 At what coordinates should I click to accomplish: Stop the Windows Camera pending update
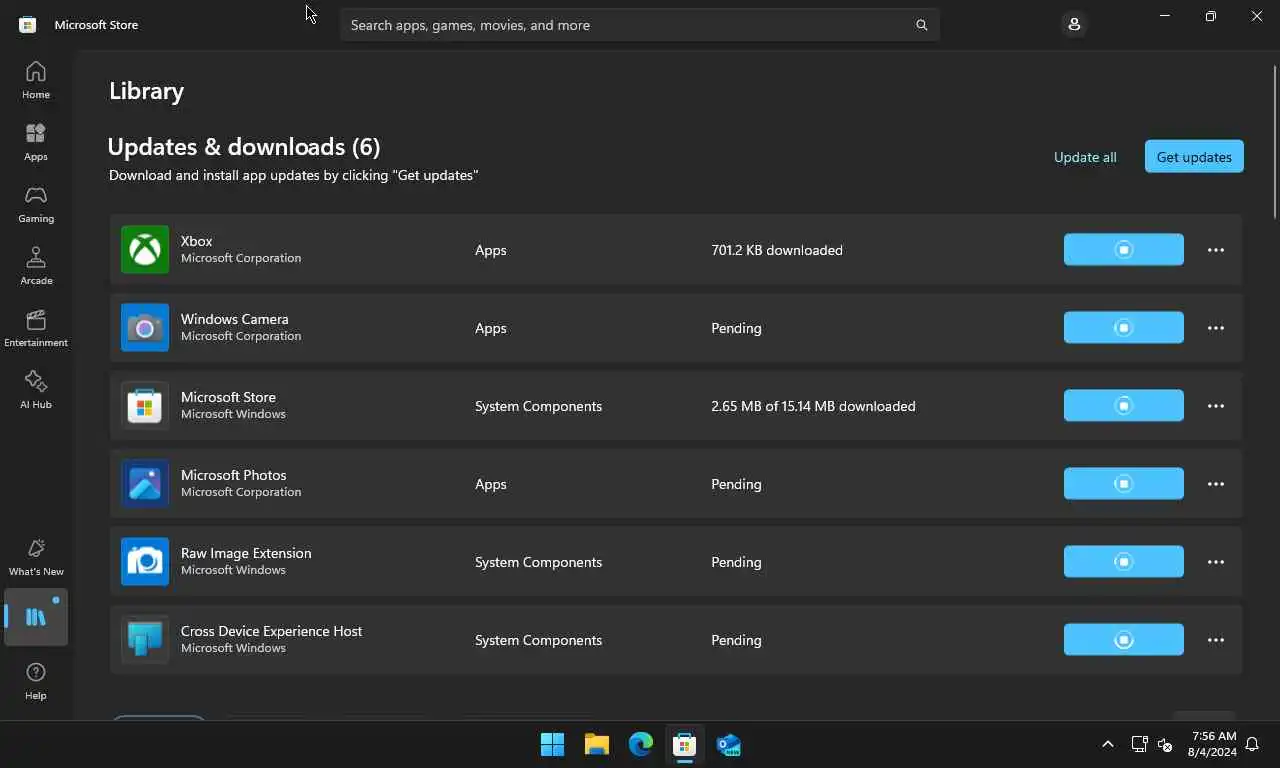click(1124, 328)
